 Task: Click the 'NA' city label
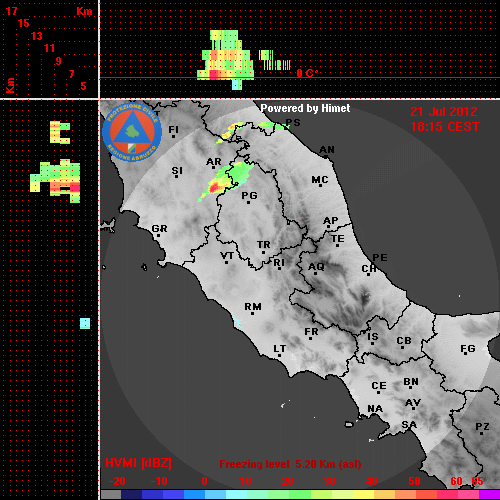(375, 409)
